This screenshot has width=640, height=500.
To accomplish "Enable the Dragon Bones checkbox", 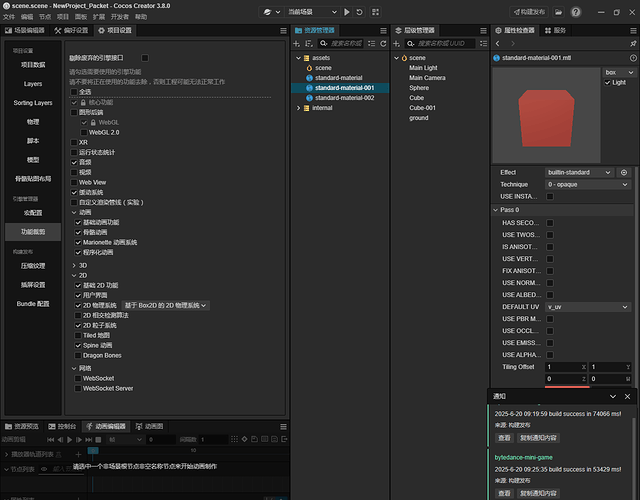I will [x=78, y=356].
